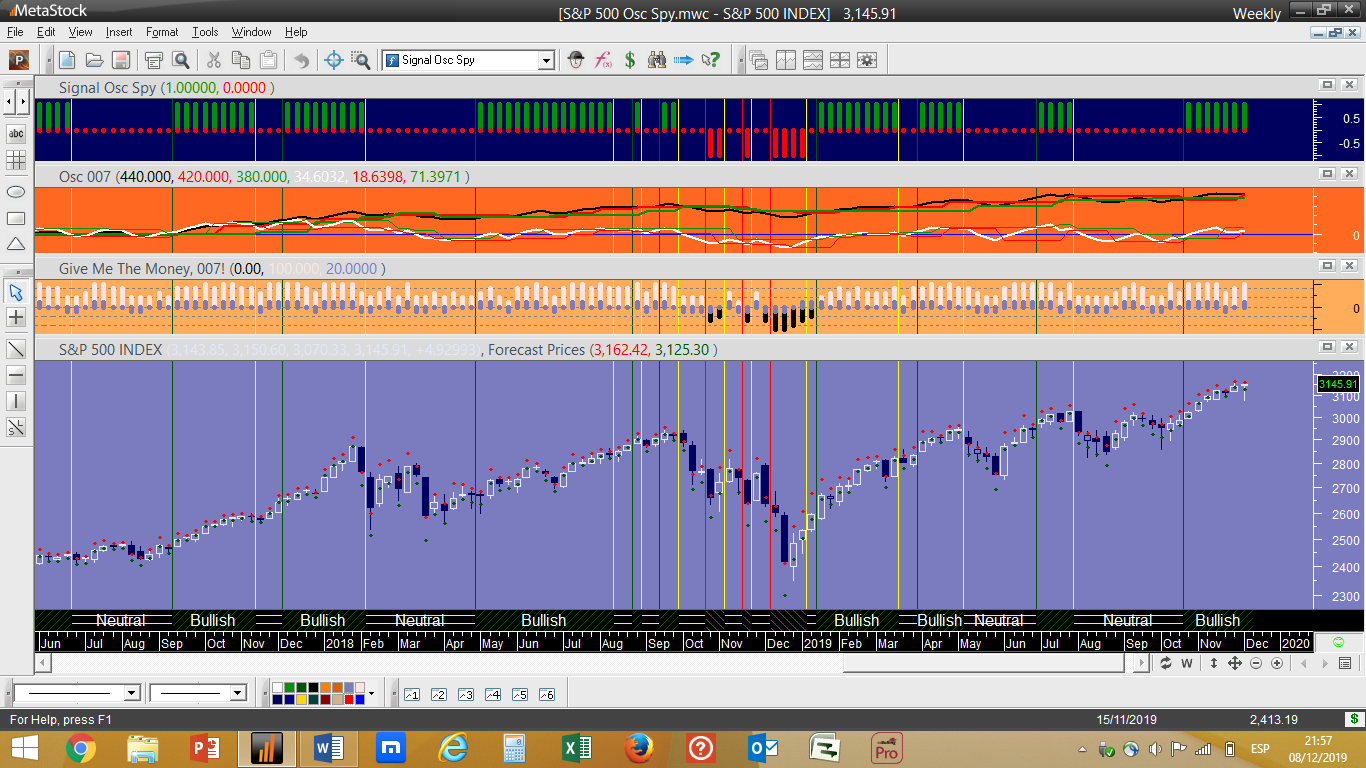Open the Tools menu

(205, 32)
